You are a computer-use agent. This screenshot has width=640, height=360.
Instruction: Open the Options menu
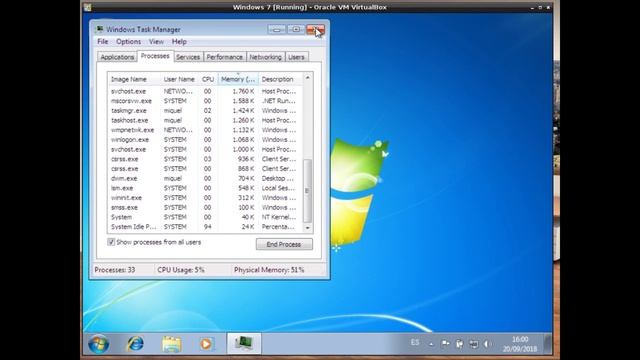(x=129, y=42)
